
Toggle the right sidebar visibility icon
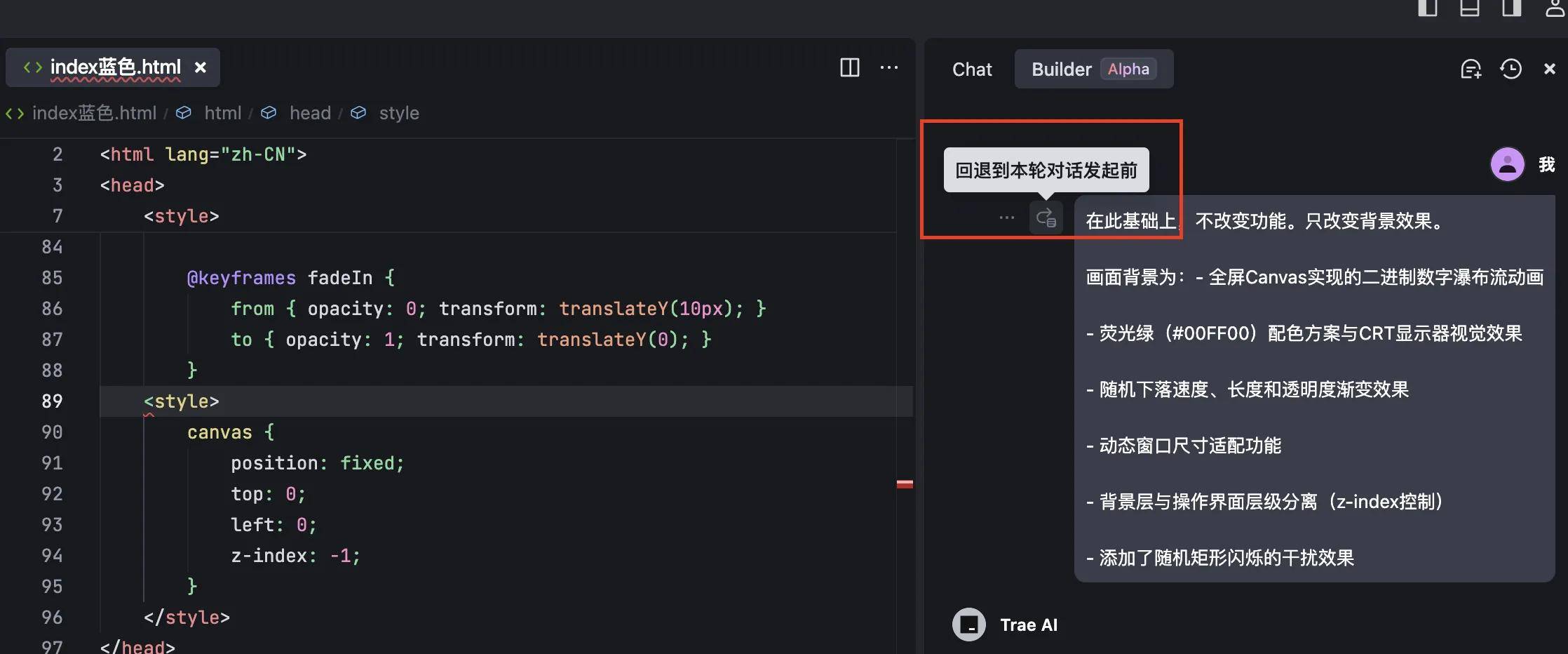(x=1510, y=8)
